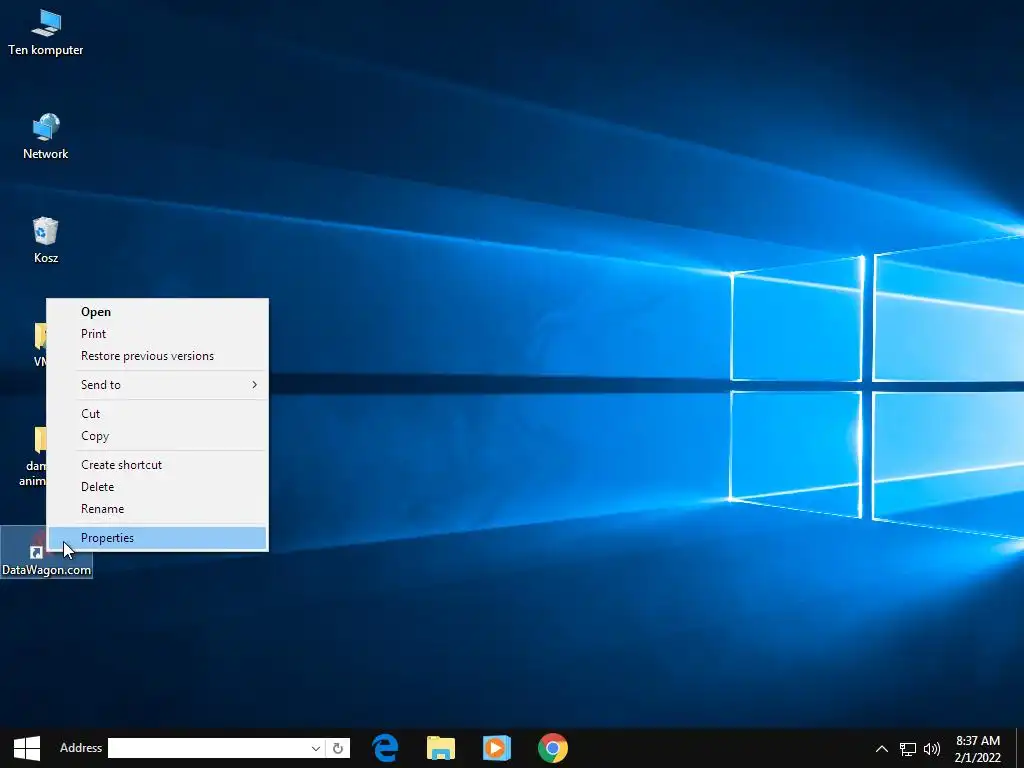Launch Google Chrome from taskbar

pos(552,748)
